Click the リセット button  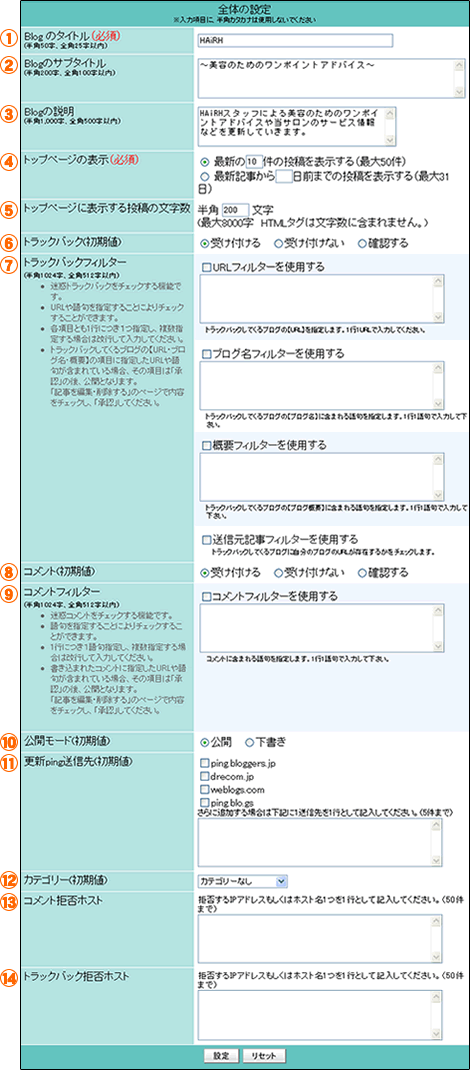pyautogui.click(x=263, y=1054)
